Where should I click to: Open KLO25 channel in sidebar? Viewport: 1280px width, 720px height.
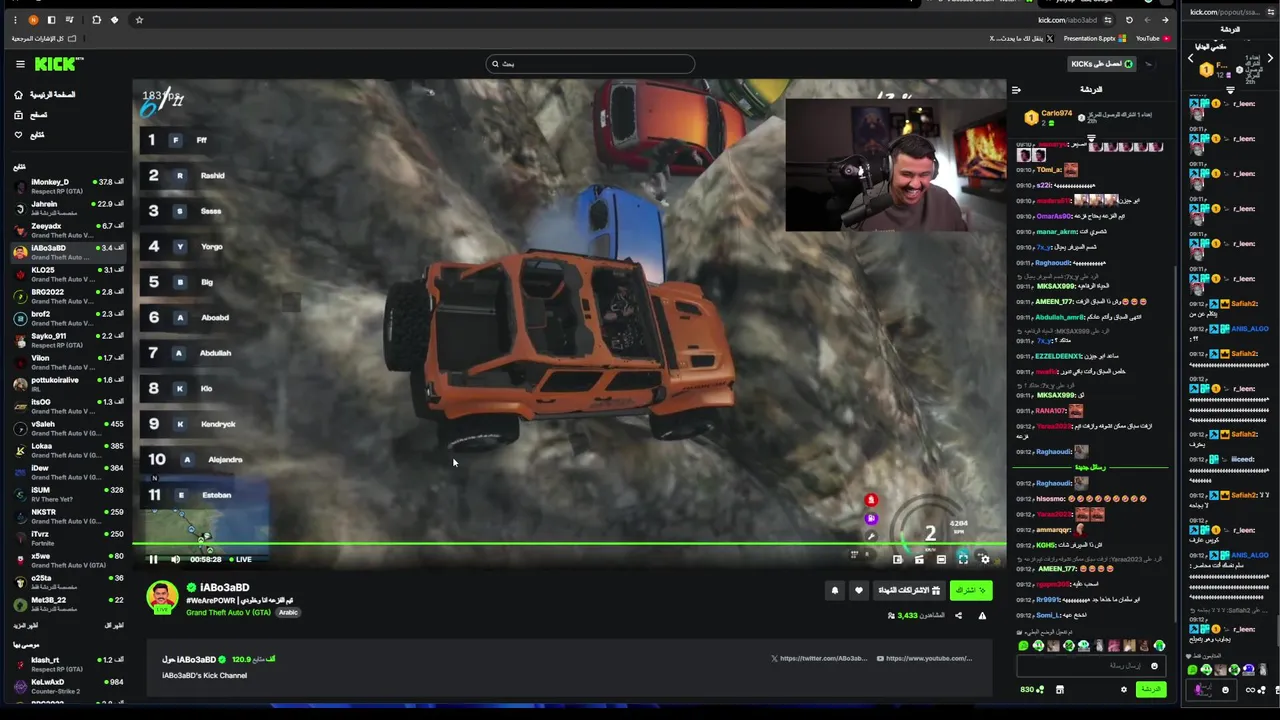tap(68, 274)
